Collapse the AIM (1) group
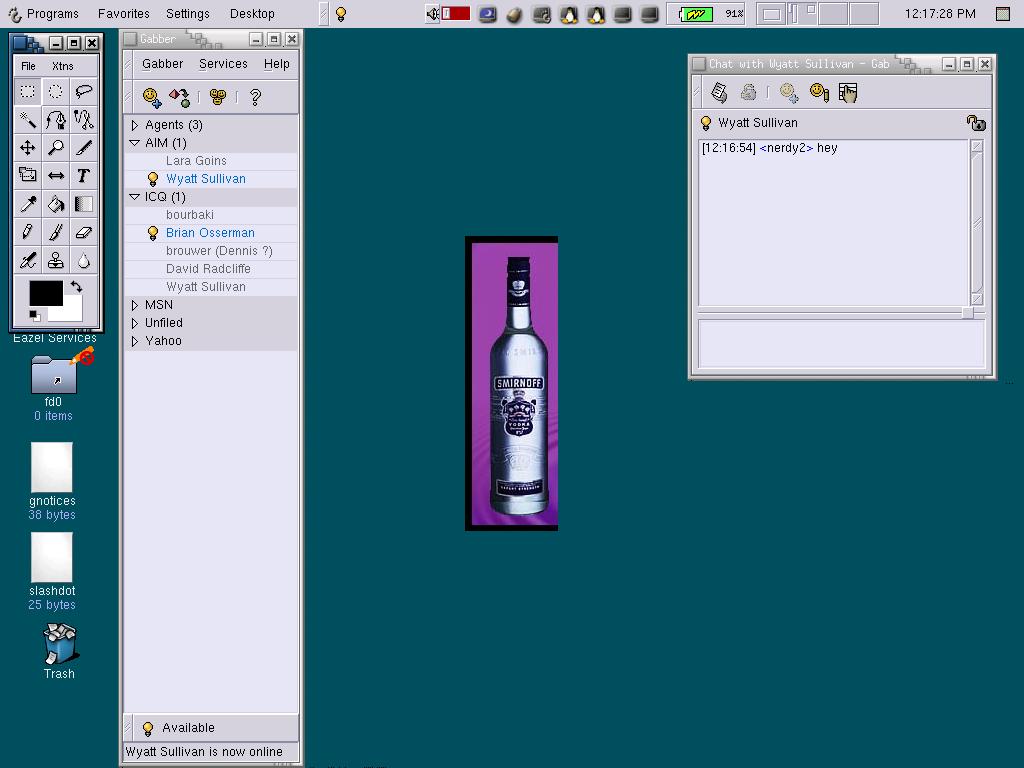Image resolution: width=1024 pixels, height=768 pixels. coord(135,142)
